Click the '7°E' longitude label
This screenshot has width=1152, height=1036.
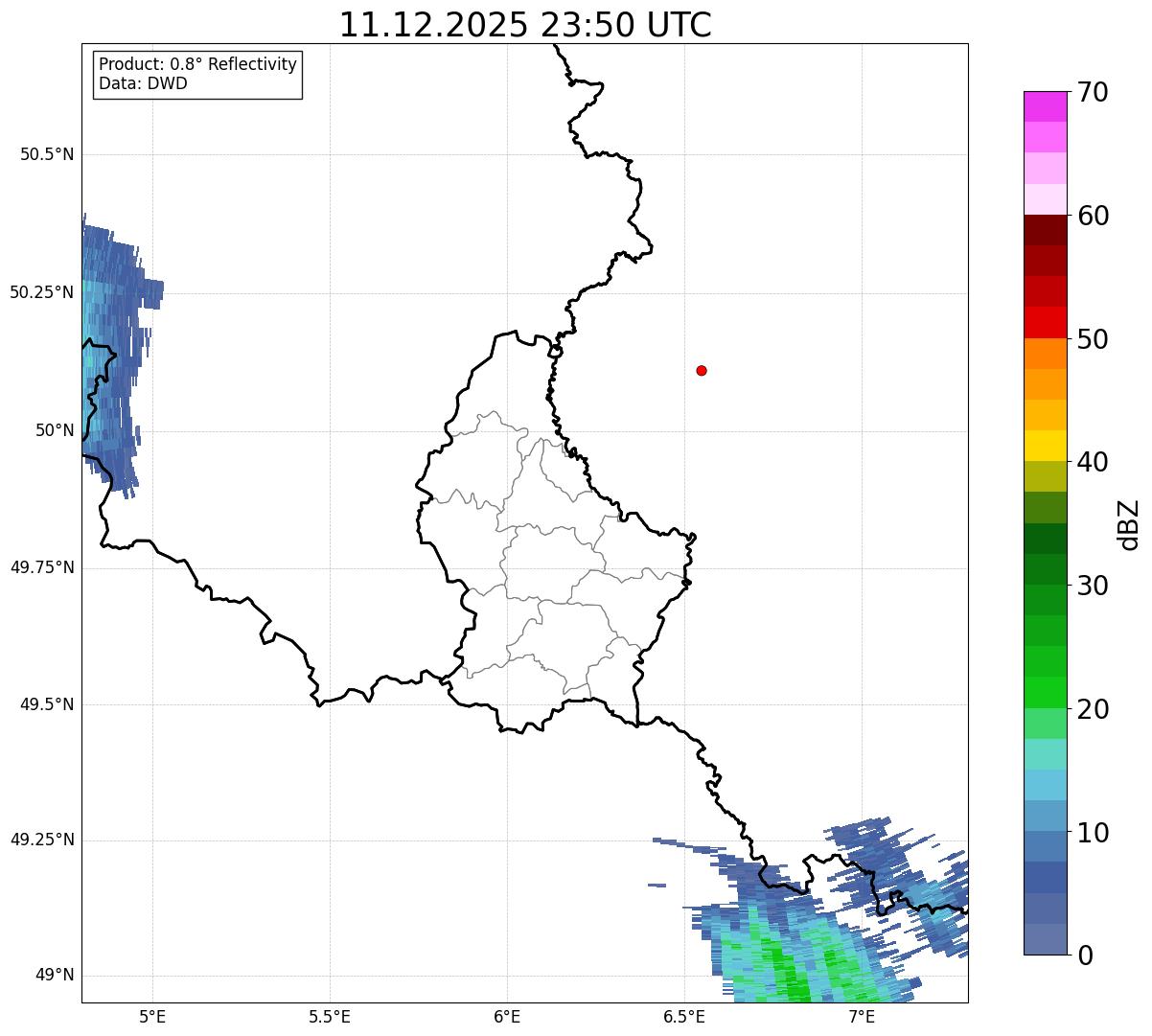click(x=862, y=1016)
